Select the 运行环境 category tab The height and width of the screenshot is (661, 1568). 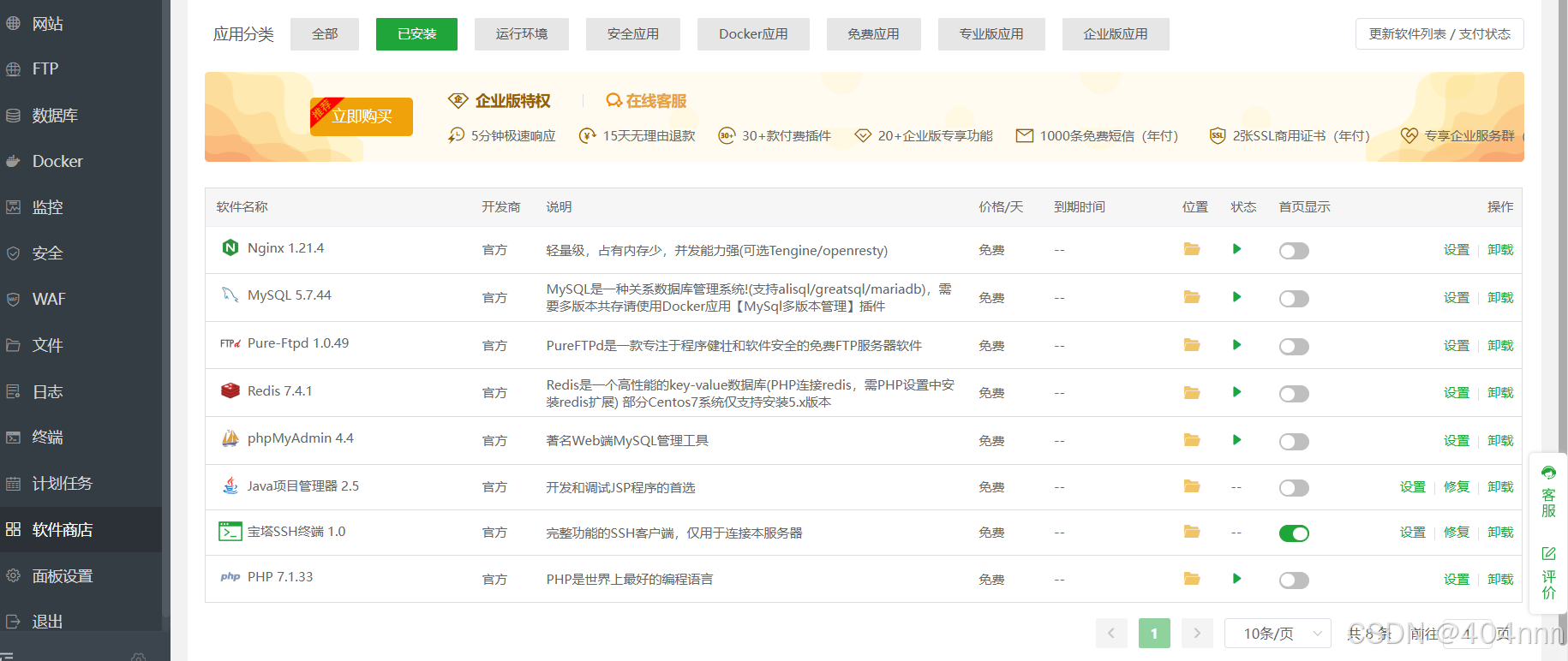point(522,34)
